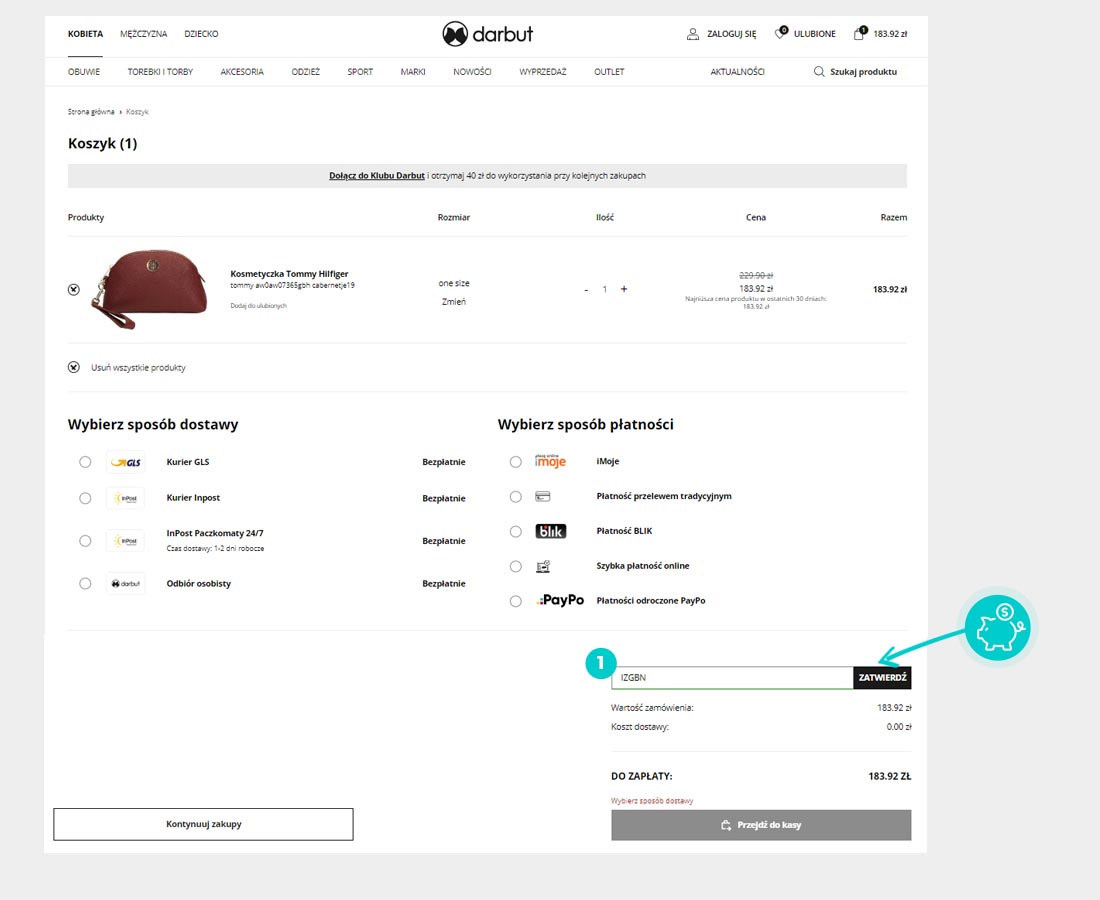Open favorites heart icon
This screenshot has height=900, width=1100.
pos(781,34)
